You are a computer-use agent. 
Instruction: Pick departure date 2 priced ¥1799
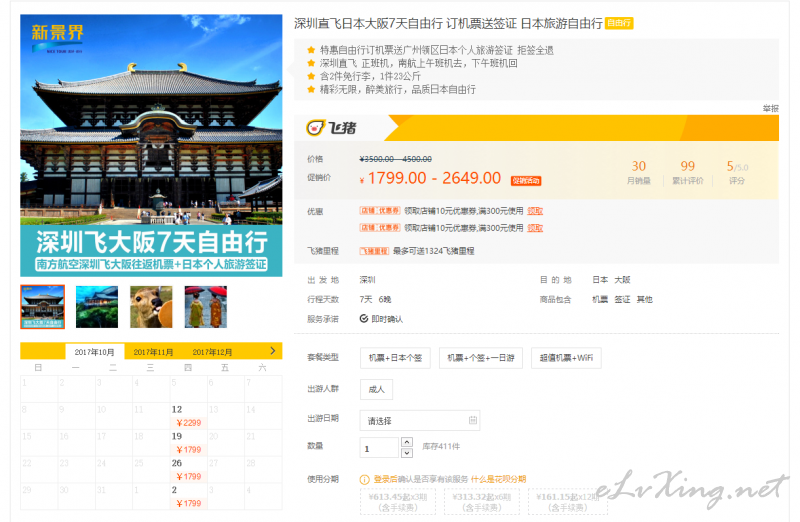[x=188, y=496]
